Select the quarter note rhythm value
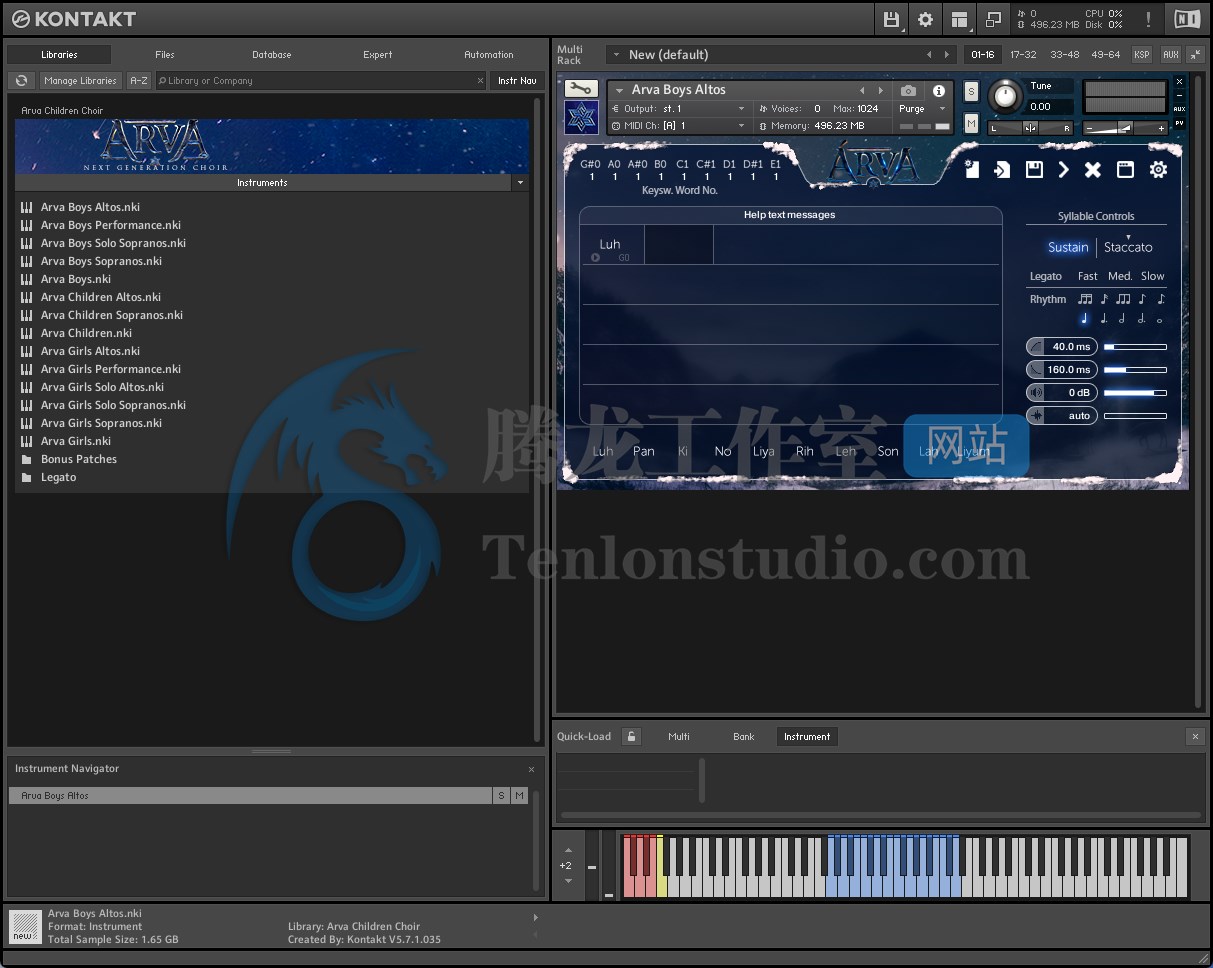Screen dimensions: 1213x968 (x=1084, y=319)
